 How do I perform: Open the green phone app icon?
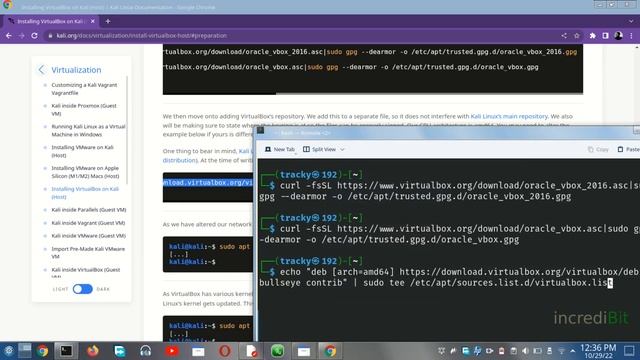point(278,351)
